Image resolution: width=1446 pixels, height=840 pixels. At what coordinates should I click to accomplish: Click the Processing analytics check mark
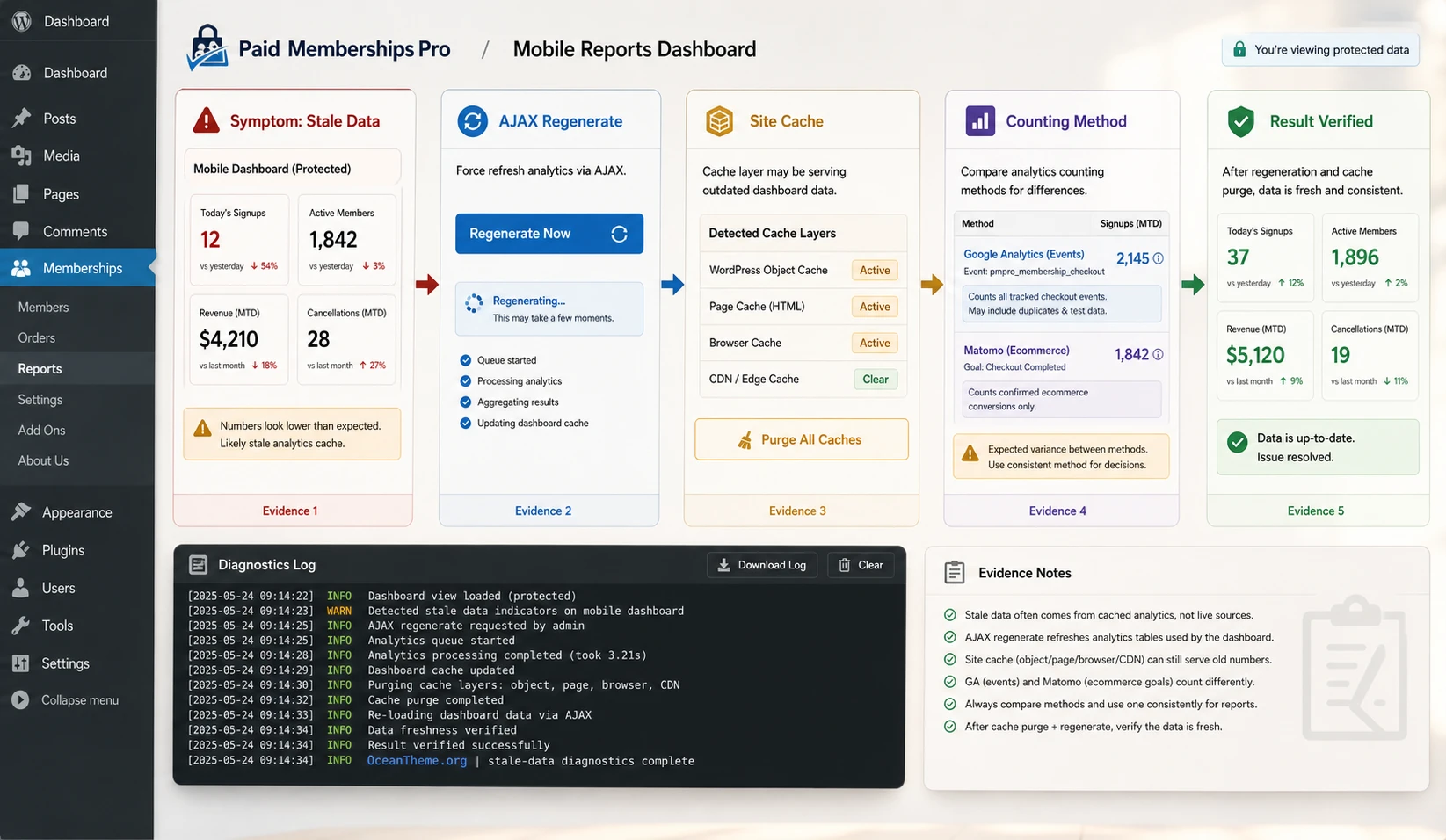coord(466,381)
